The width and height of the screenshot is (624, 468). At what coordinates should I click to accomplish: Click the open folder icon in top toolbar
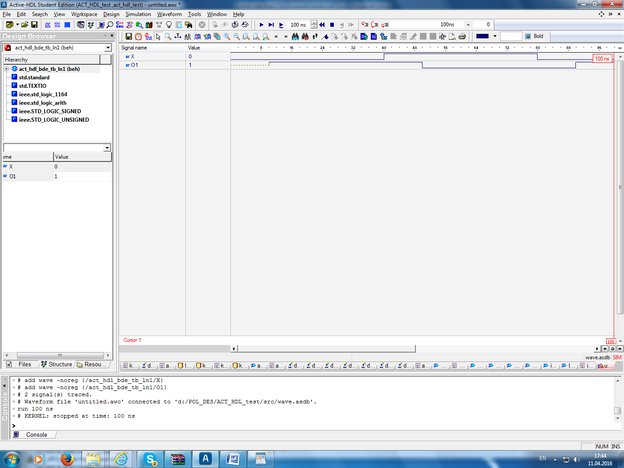pyautogui.click(x=25, y=25)
